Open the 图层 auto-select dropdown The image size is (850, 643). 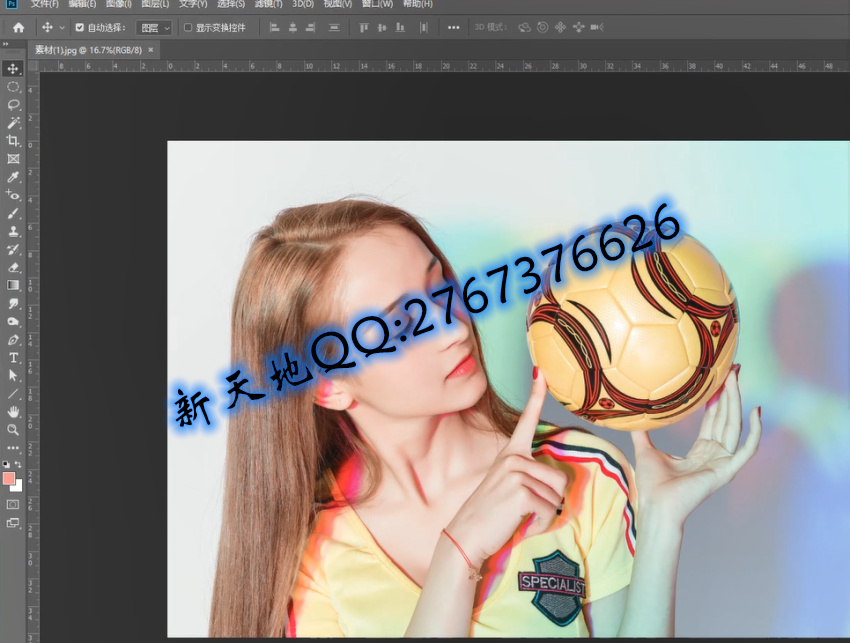coord(155,27)
